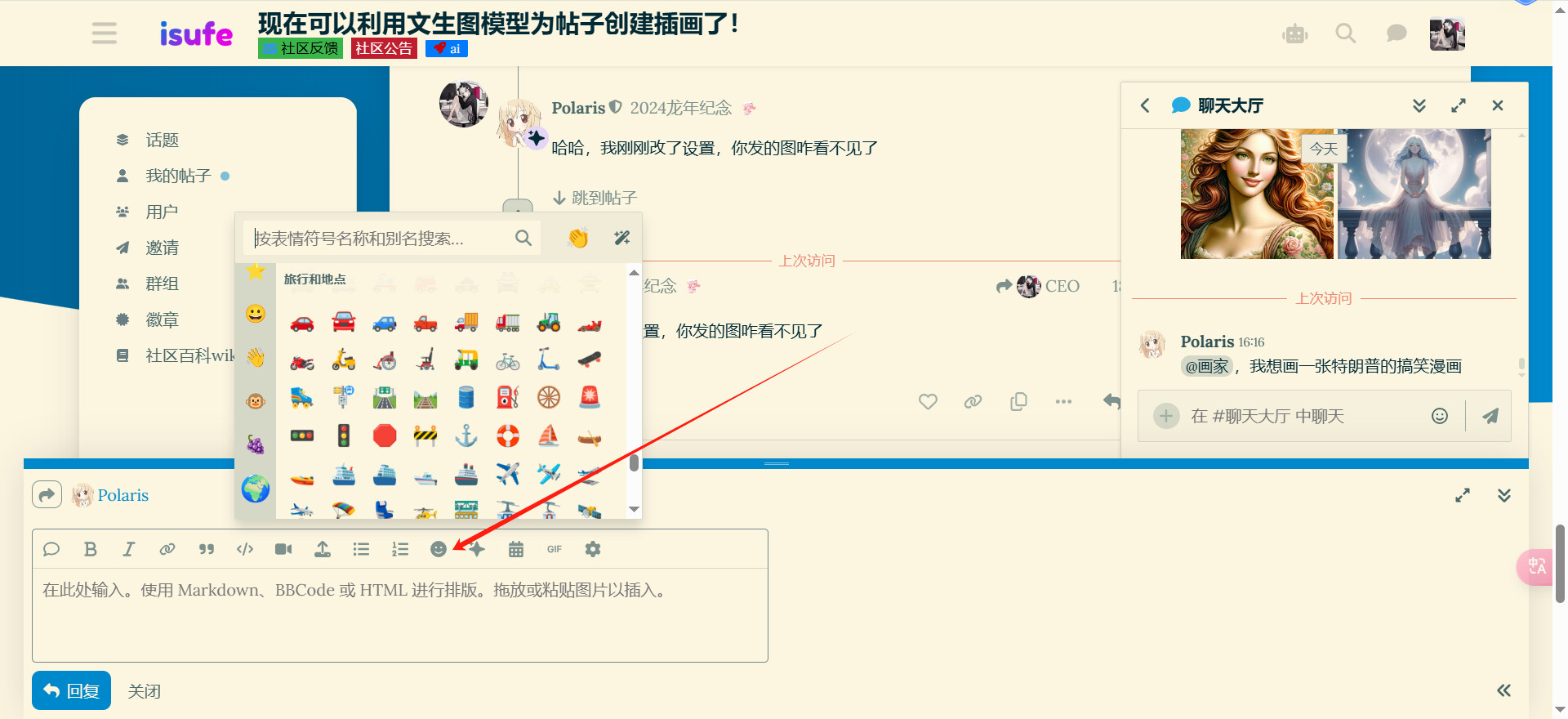This screenshot has height=719, width=1568.
Task: Click the 回复 reply button
Action: coord(71,690)
